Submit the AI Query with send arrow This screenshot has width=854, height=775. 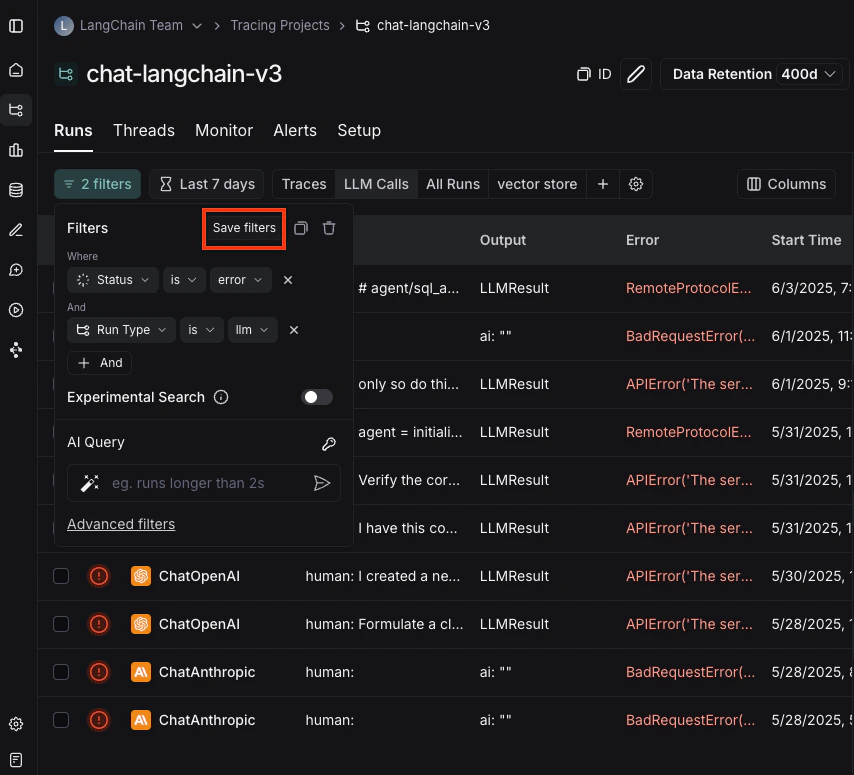tap(322, 483)
